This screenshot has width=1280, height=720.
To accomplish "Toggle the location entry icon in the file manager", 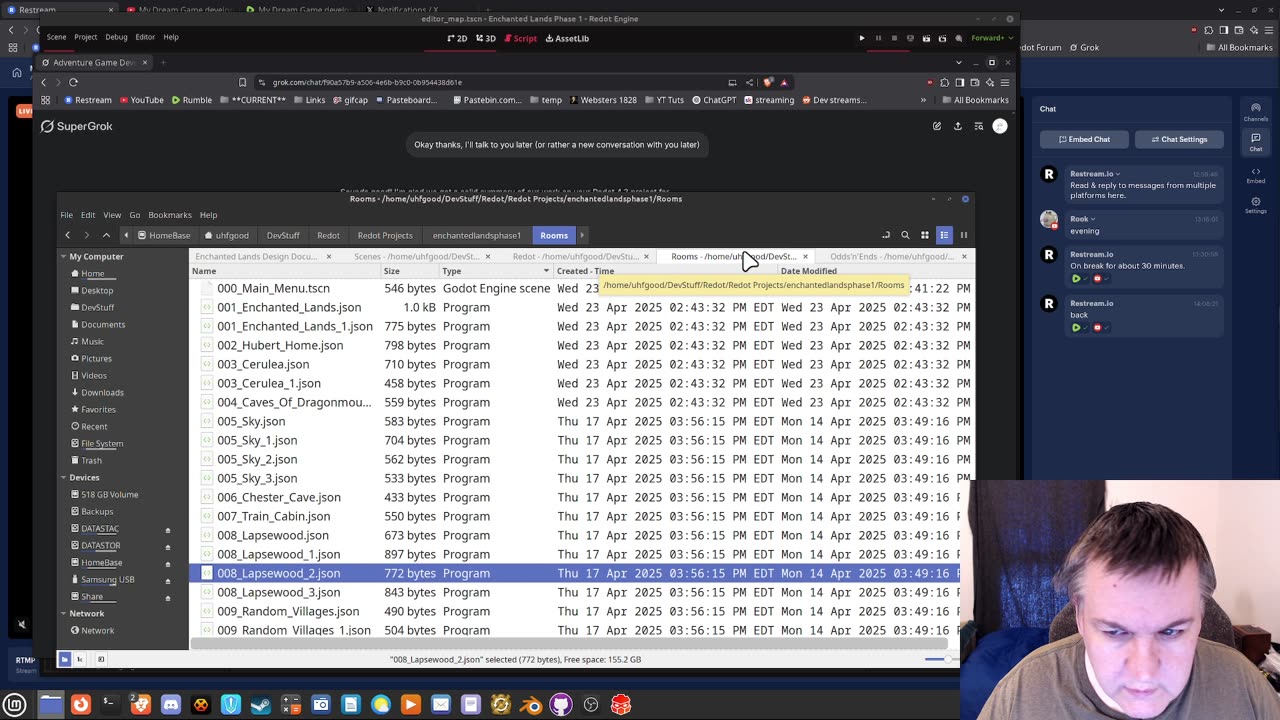I will [886, 235].
